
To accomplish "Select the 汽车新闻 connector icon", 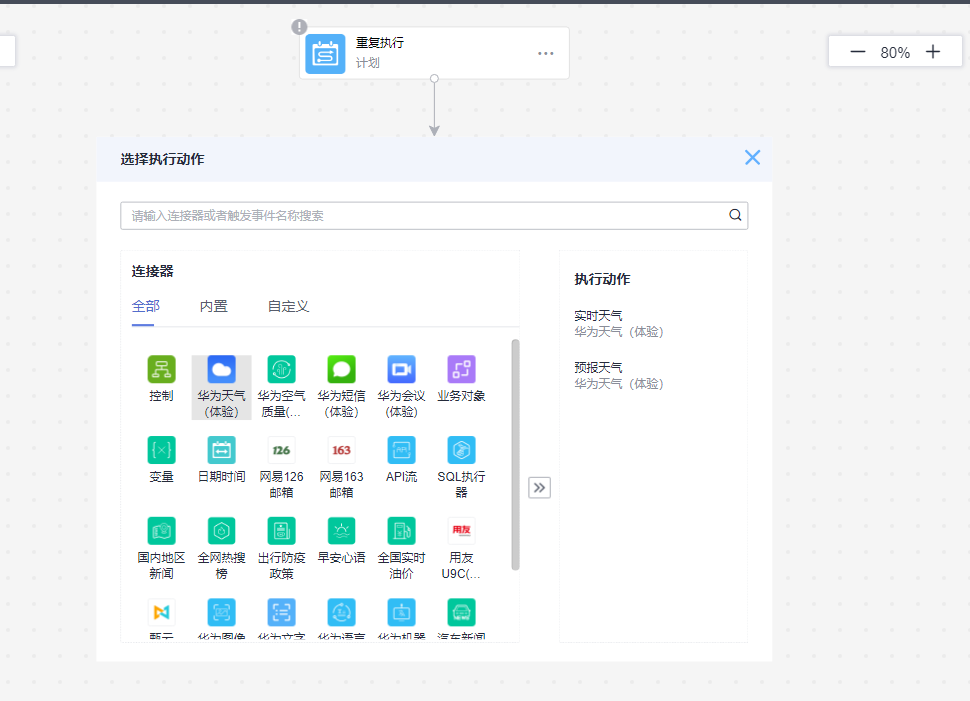I will 461,613.
